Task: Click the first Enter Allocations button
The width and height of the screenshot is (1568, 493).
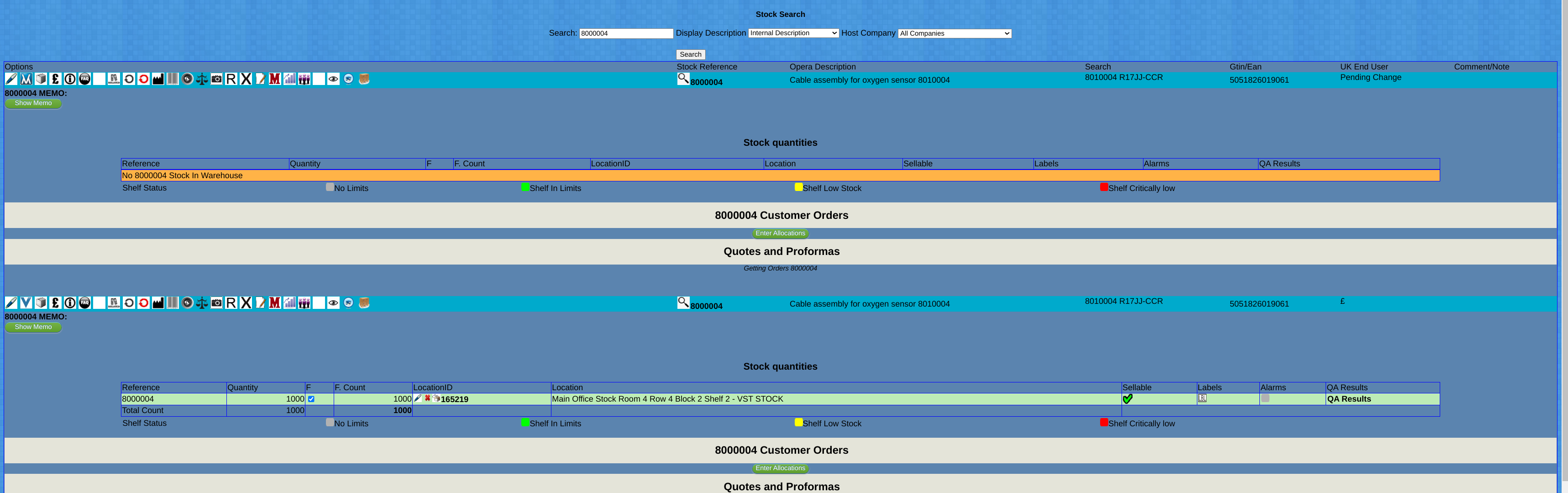Action: point(780,233)
